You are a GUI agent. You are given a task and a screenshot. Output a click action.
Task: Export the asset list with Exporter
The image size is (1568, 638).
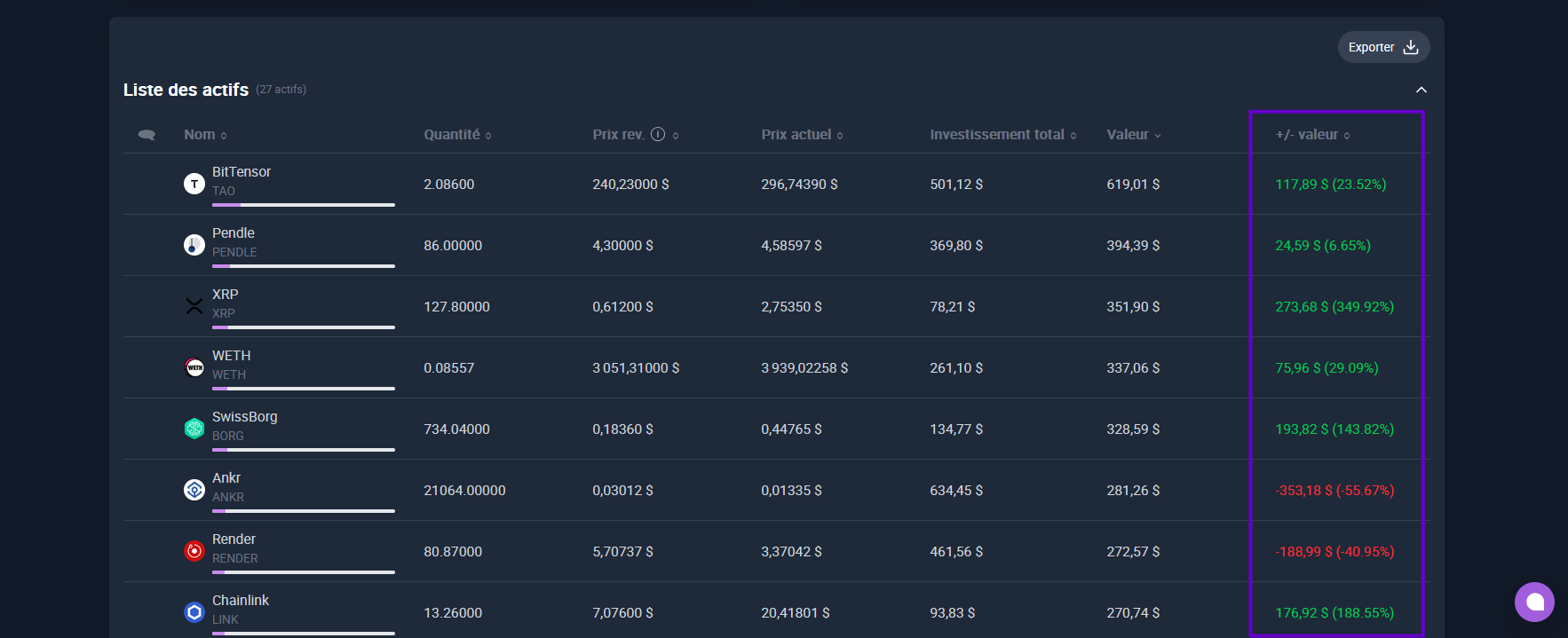tap(1383, 47)
